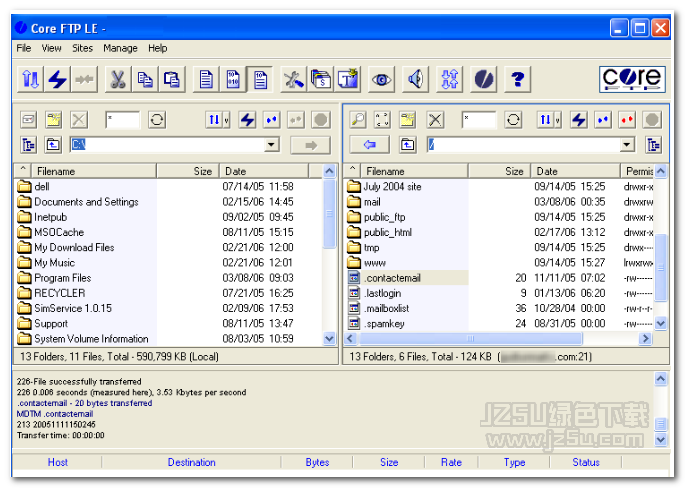Click the Paste icon in main toolbar
This screenshot has width=685, height=488.
[172, 80]
